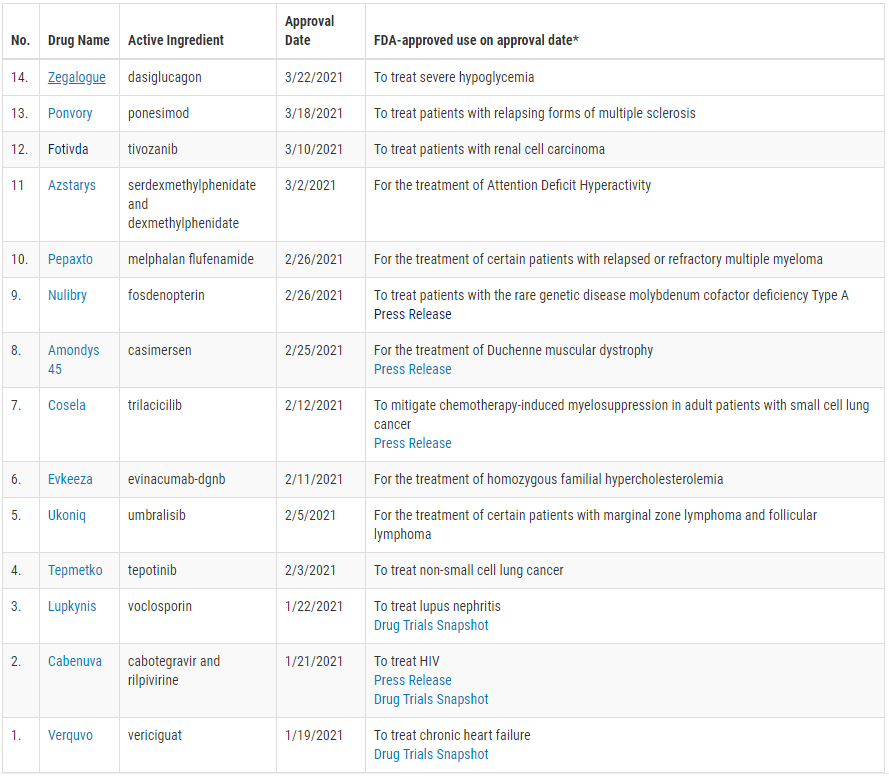Image resolution: width=889 pixels, height=777 pixels.
Task: Click the 3/18/2021 approval date
Action: [314, 113]
